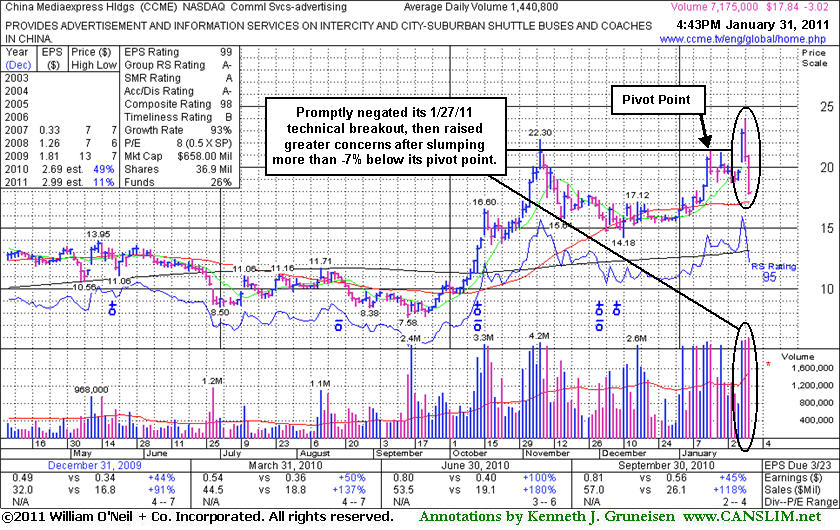Select the '4:43PM January 31, 2011' timestamp

point(751,25)
